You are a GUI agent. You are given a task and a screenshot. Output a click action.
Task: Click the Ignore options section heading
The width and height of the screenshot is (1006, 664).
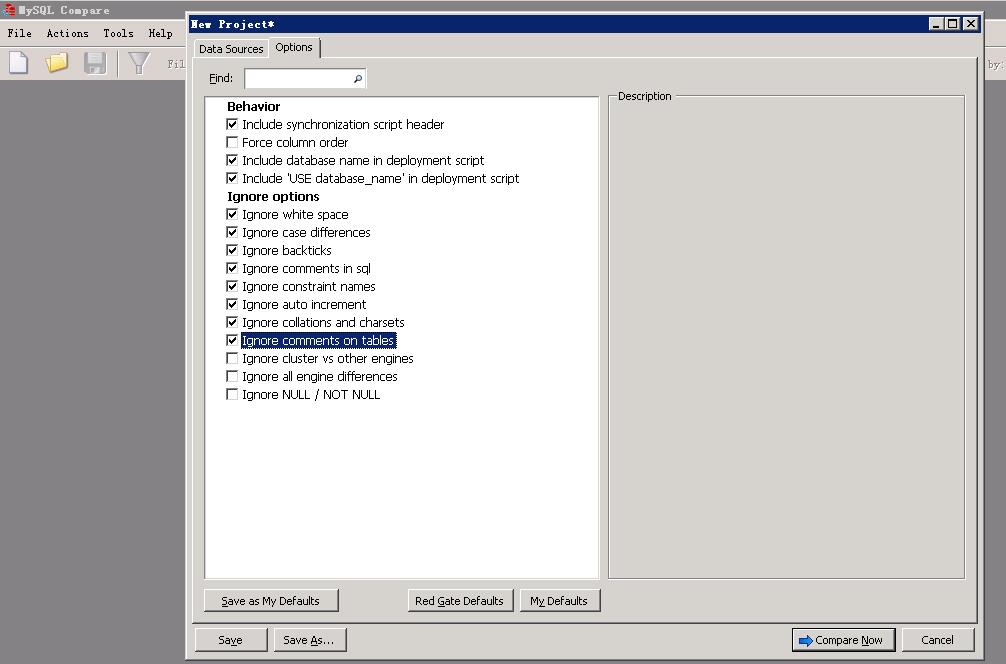pyautogui.click(x=273, y=196)
